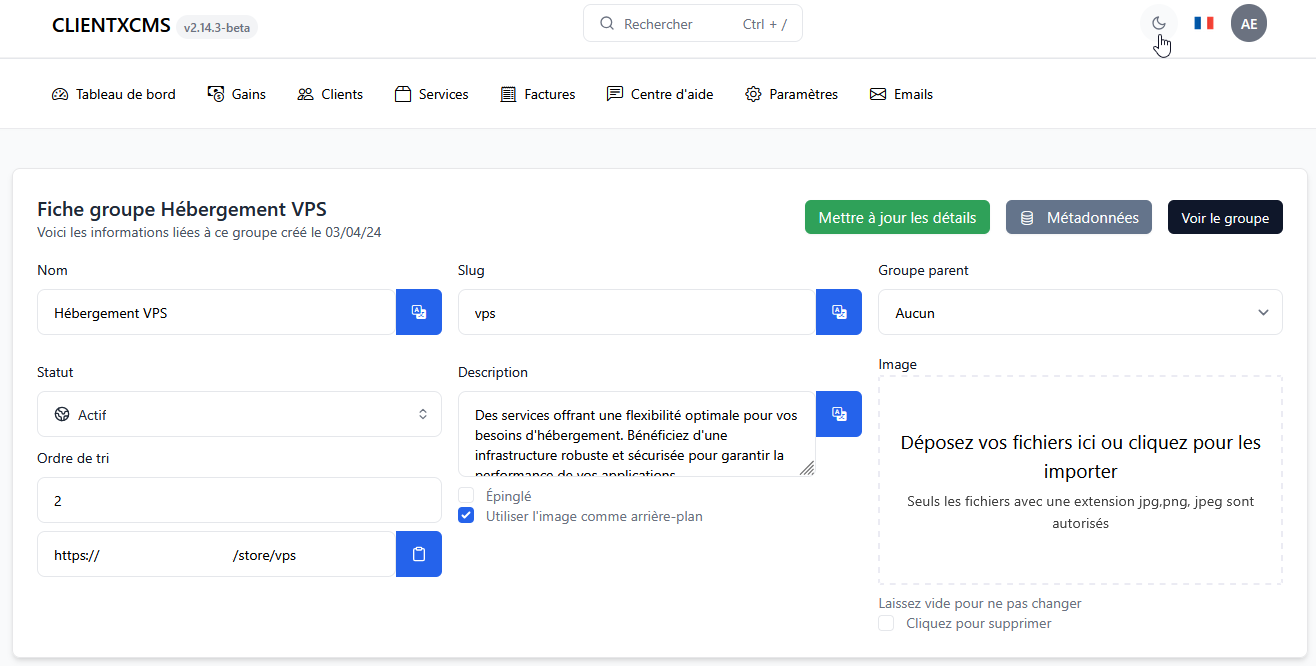Click the description textarea resize handle
This screenshot has height=666, width=1316.
807,468
